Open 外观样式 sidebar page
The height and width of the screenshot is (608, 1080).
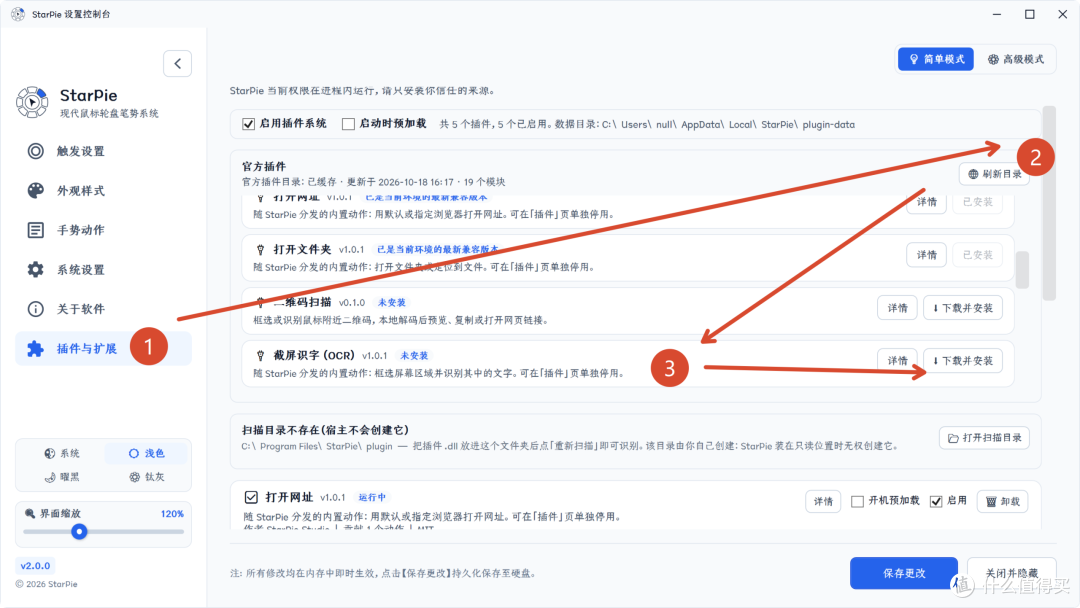click(x=103, y=191)
